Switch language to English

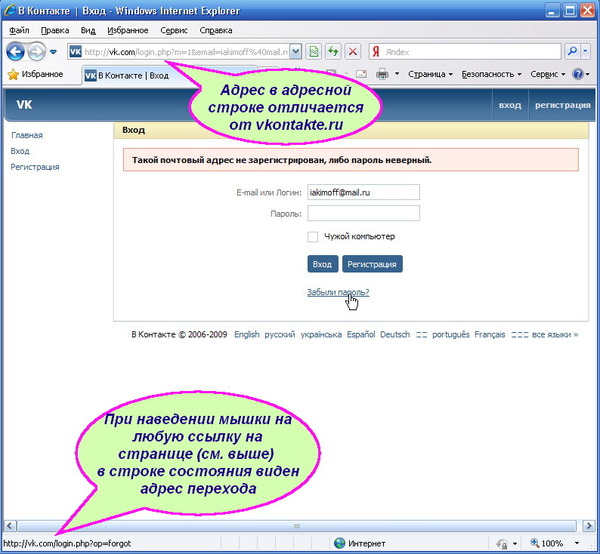tap(247, 334)
